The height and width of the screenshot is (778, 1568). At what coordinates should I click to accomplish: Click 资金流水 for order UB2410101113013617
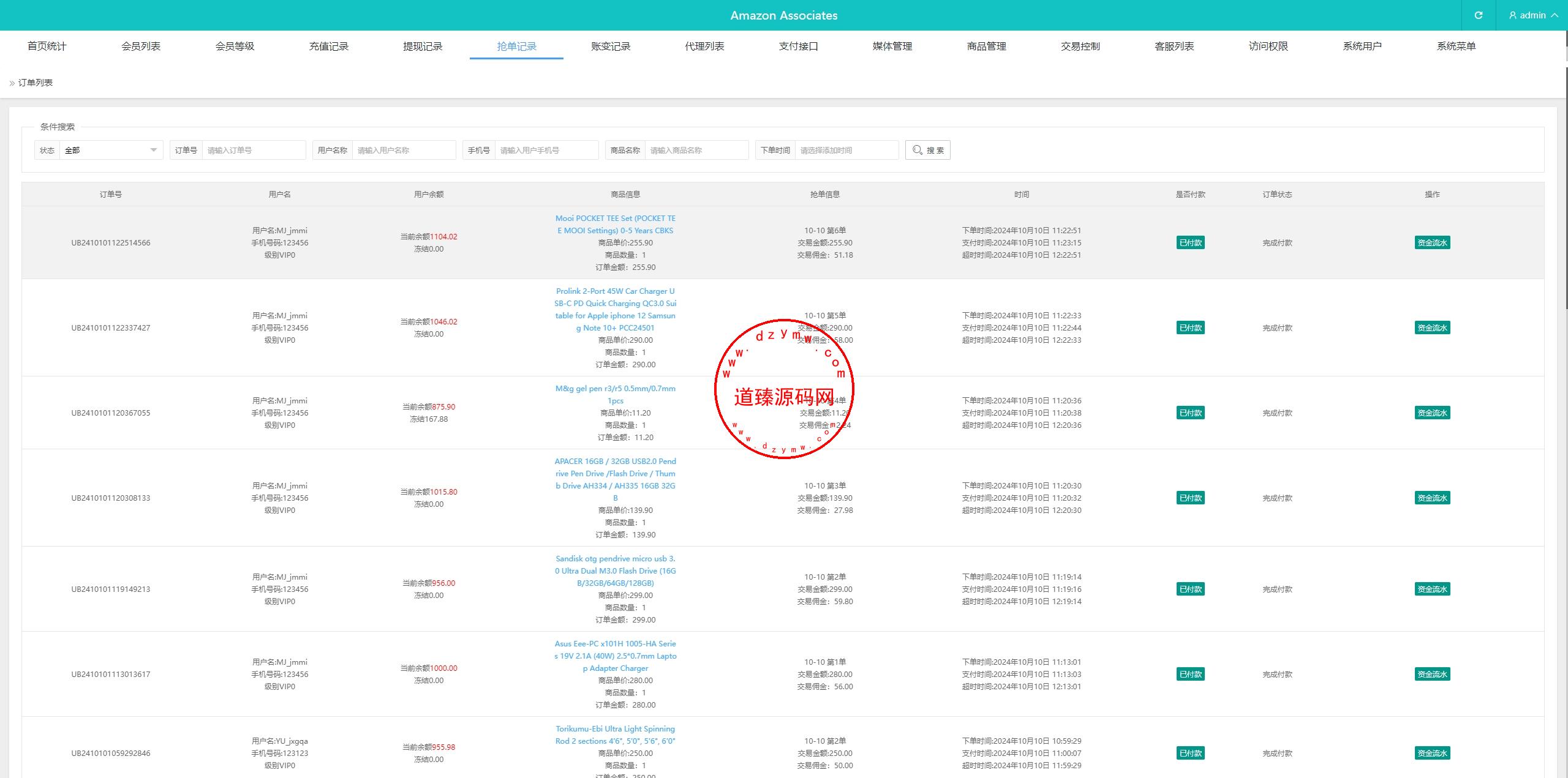pyautogui.click(x=1432, y=675)
